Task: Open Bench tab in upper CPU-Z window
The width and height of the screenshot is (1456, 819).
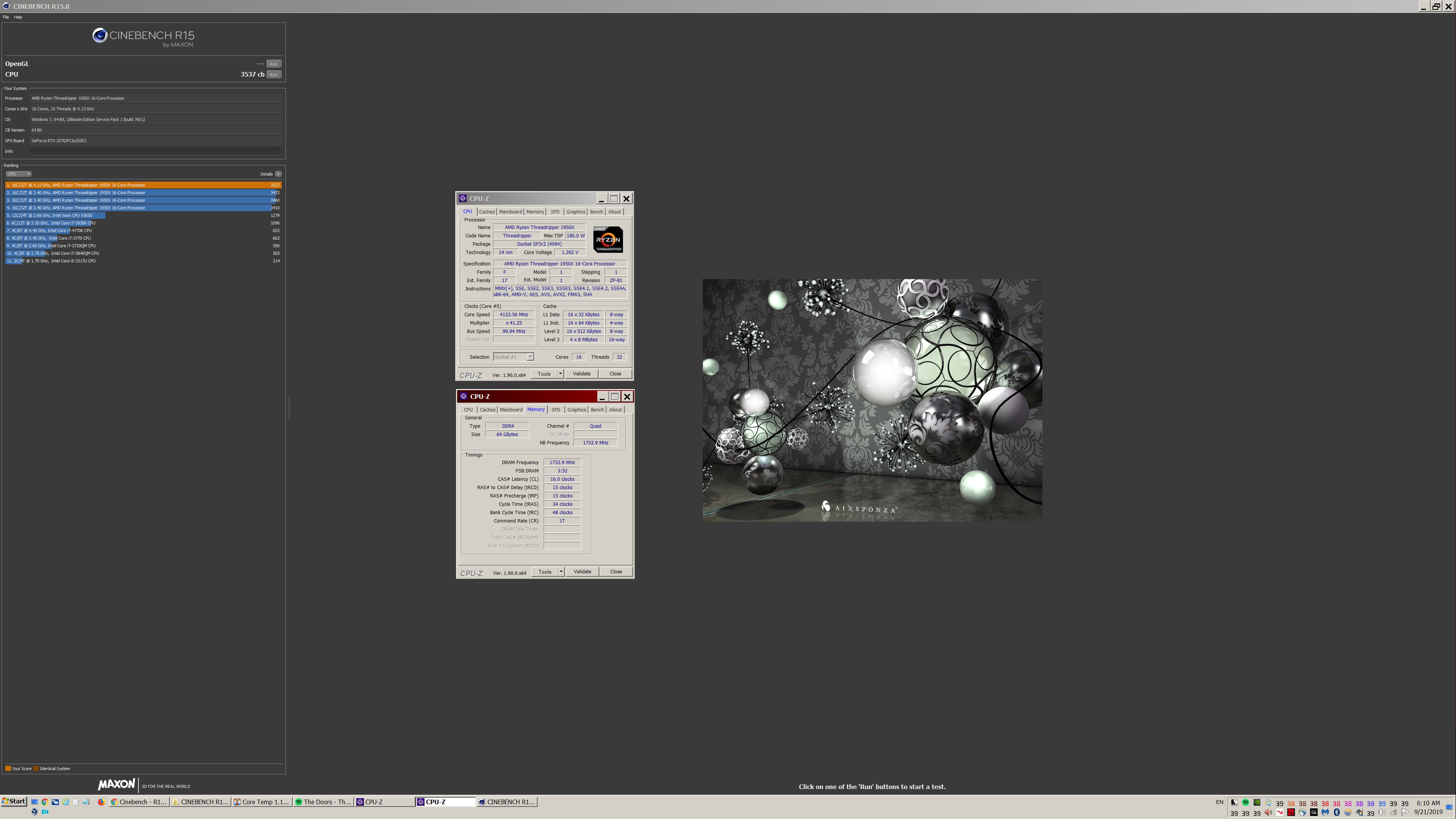Action: (596, 212)
